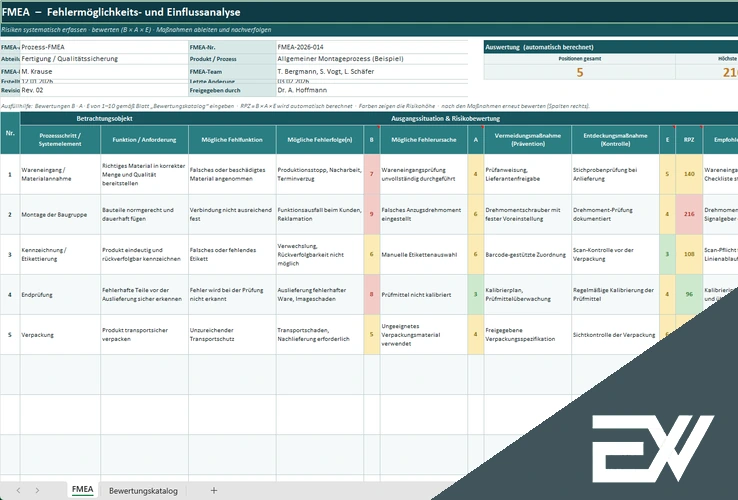
Task: Click 'Vermeidungsmaßnahme (Prävention)' column header
Action: click(528, 140)
